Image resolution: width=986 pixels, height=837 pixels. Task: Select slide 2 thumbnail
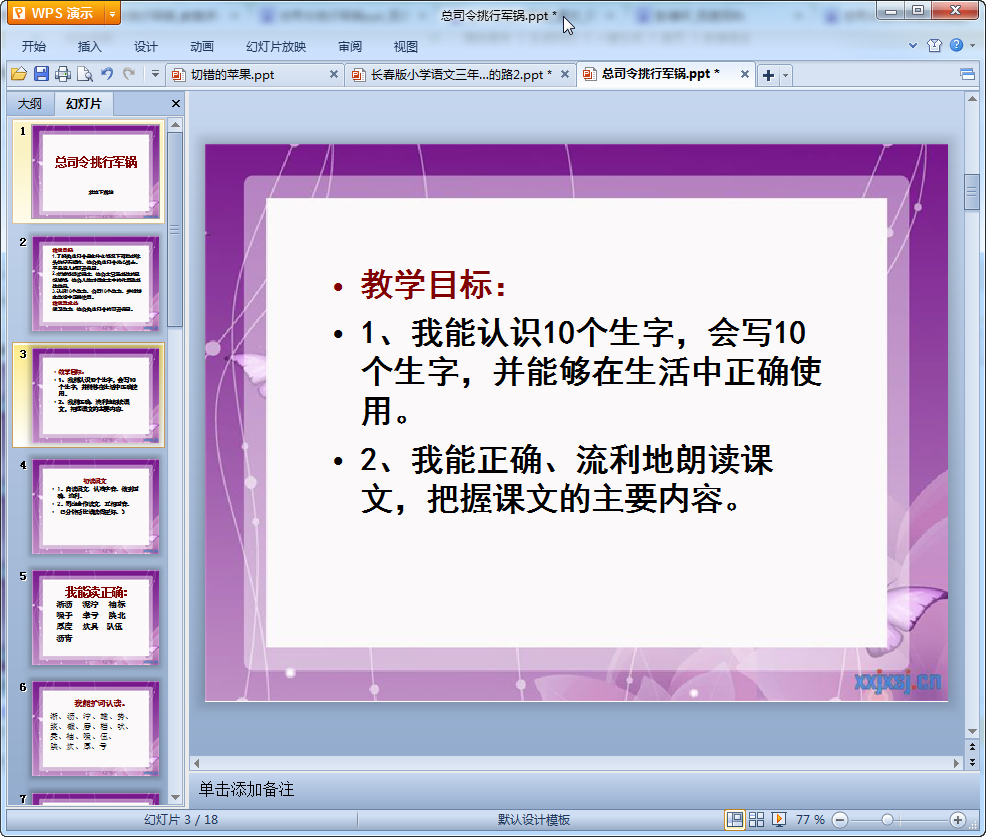[x=95, y=284]
